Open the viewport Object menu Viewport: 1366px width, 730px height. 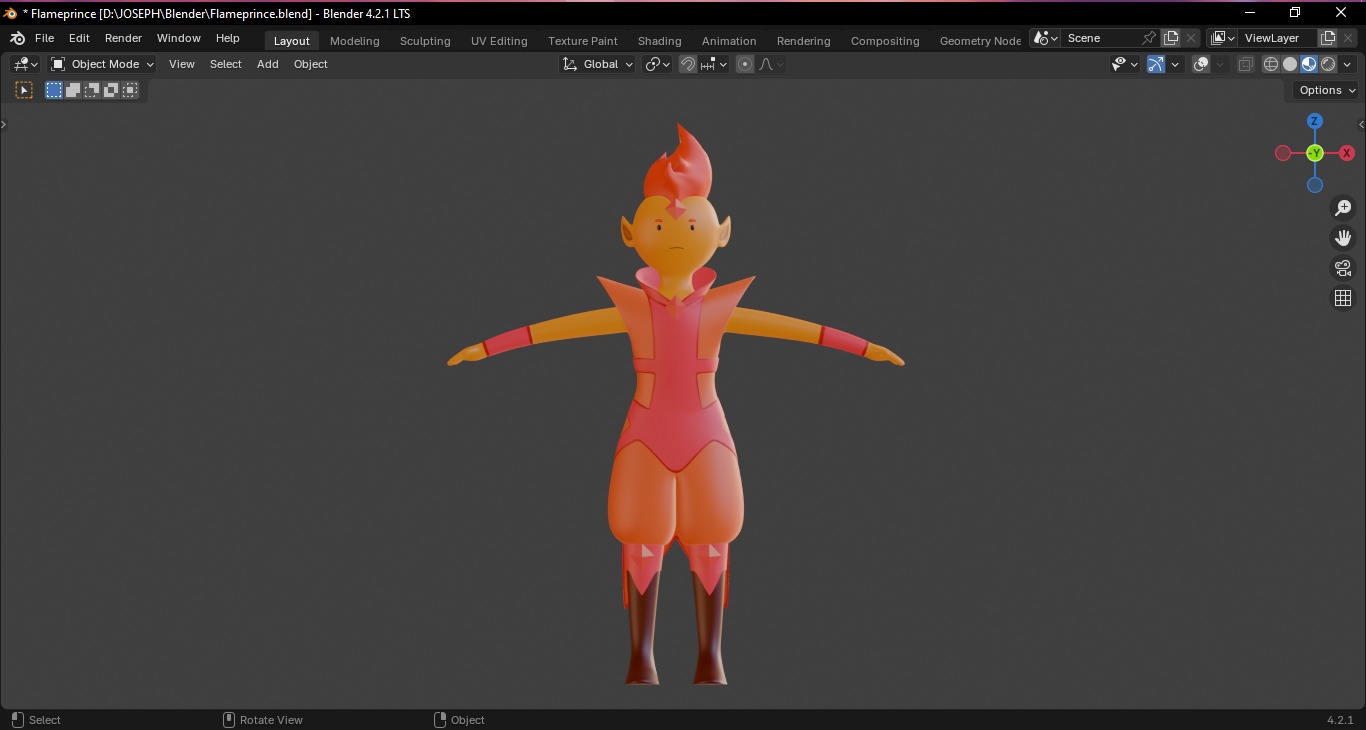[311, 64]
